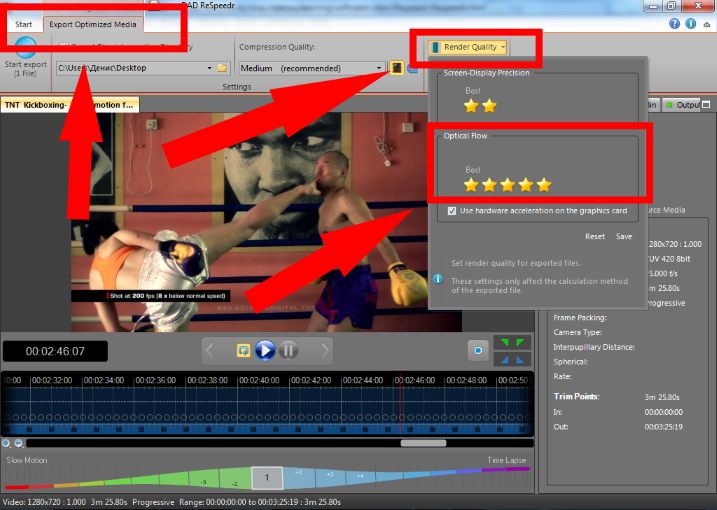Click Save in render quality panel
This screenshot has width=717, height=510.
pos(624,237)
